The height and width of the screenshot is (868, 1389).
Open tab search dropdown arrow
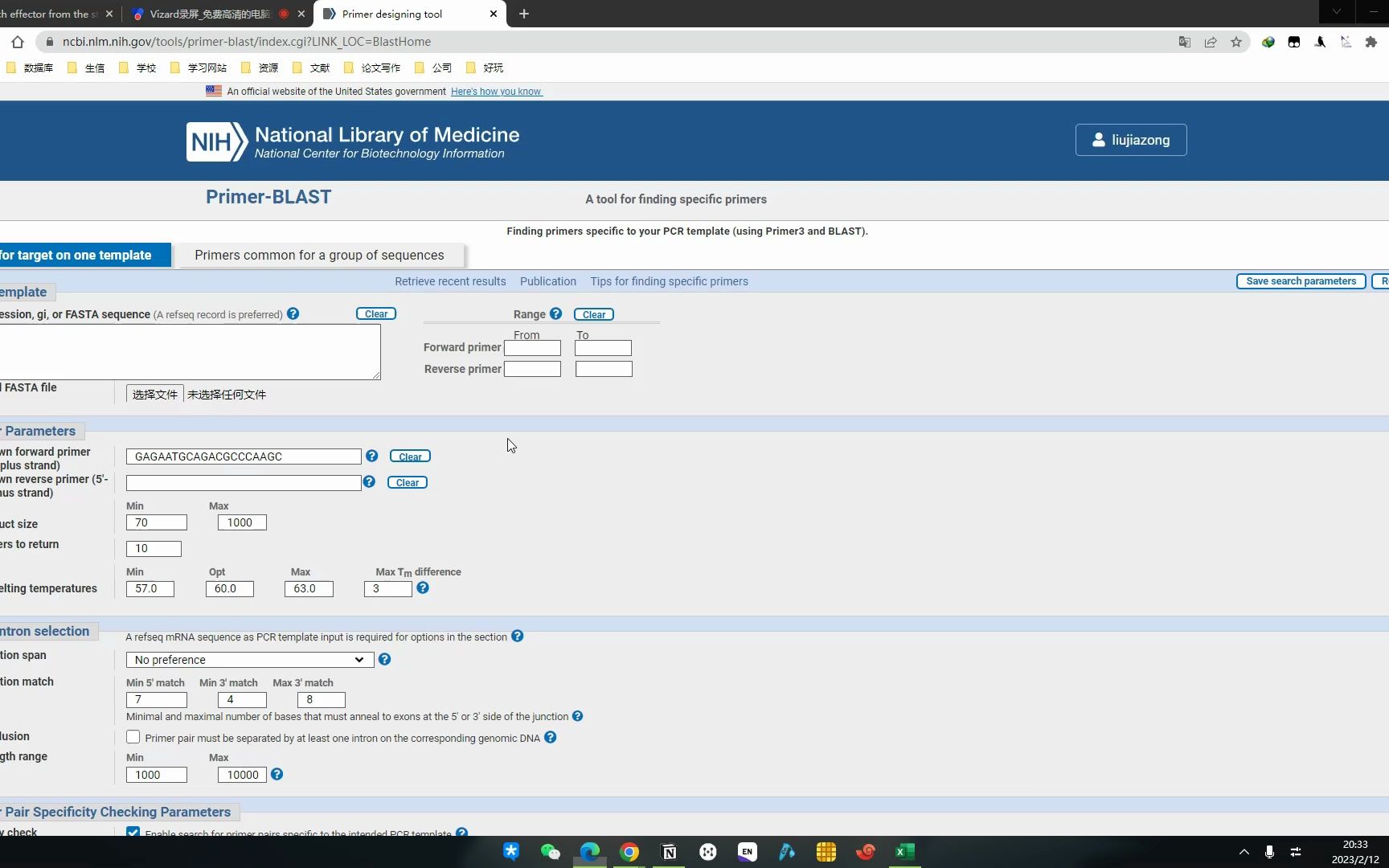[x=1337, y=12]
